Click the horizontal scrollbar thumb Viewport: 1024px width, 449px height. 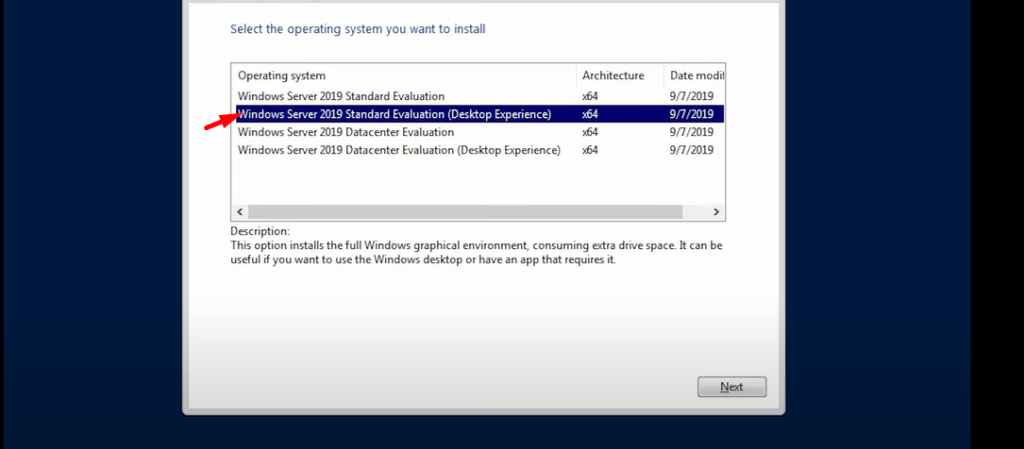(x=465, y=212)
